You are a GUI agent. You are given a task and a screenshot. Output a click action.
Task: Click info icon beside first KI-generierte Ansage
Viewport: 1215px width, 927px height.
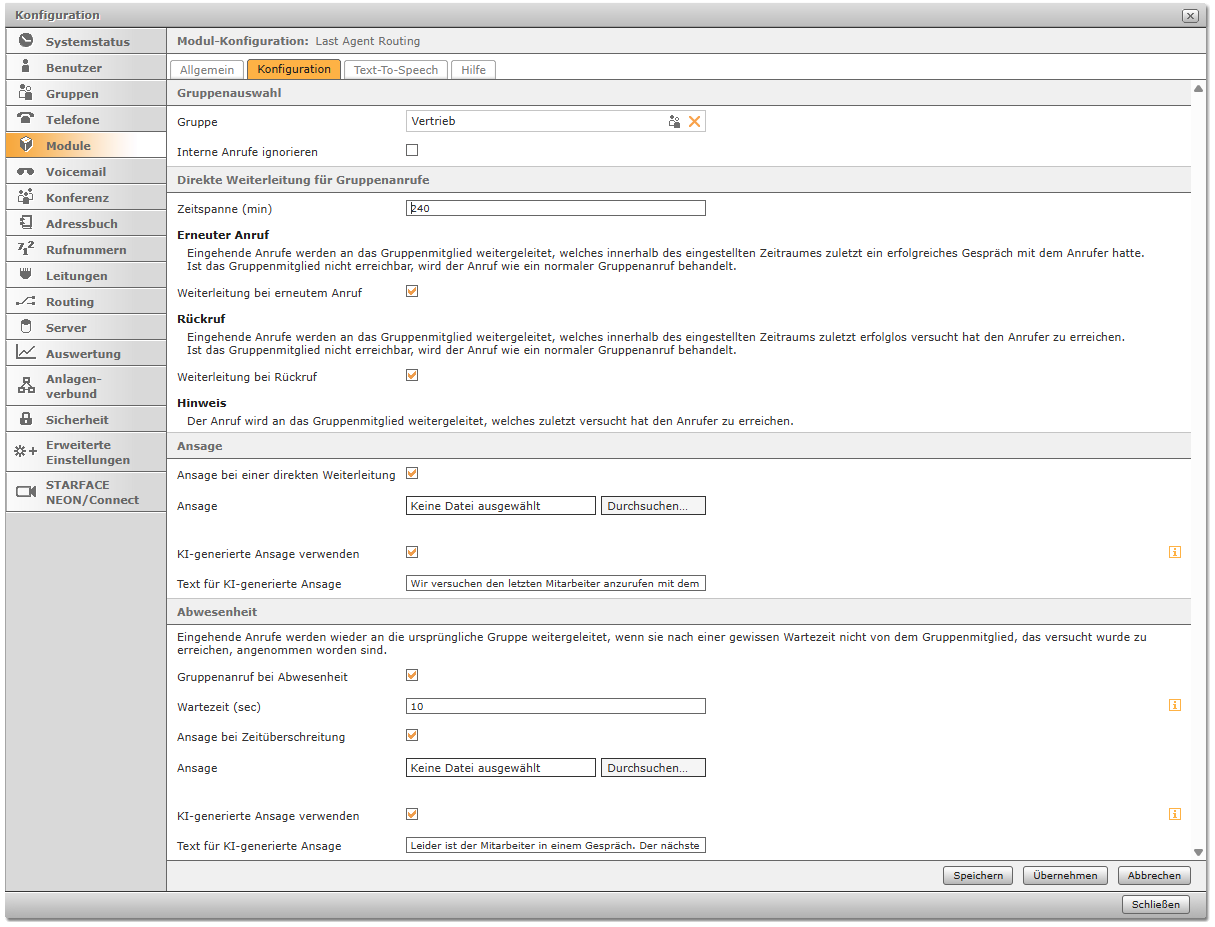tap(1175, 552)
